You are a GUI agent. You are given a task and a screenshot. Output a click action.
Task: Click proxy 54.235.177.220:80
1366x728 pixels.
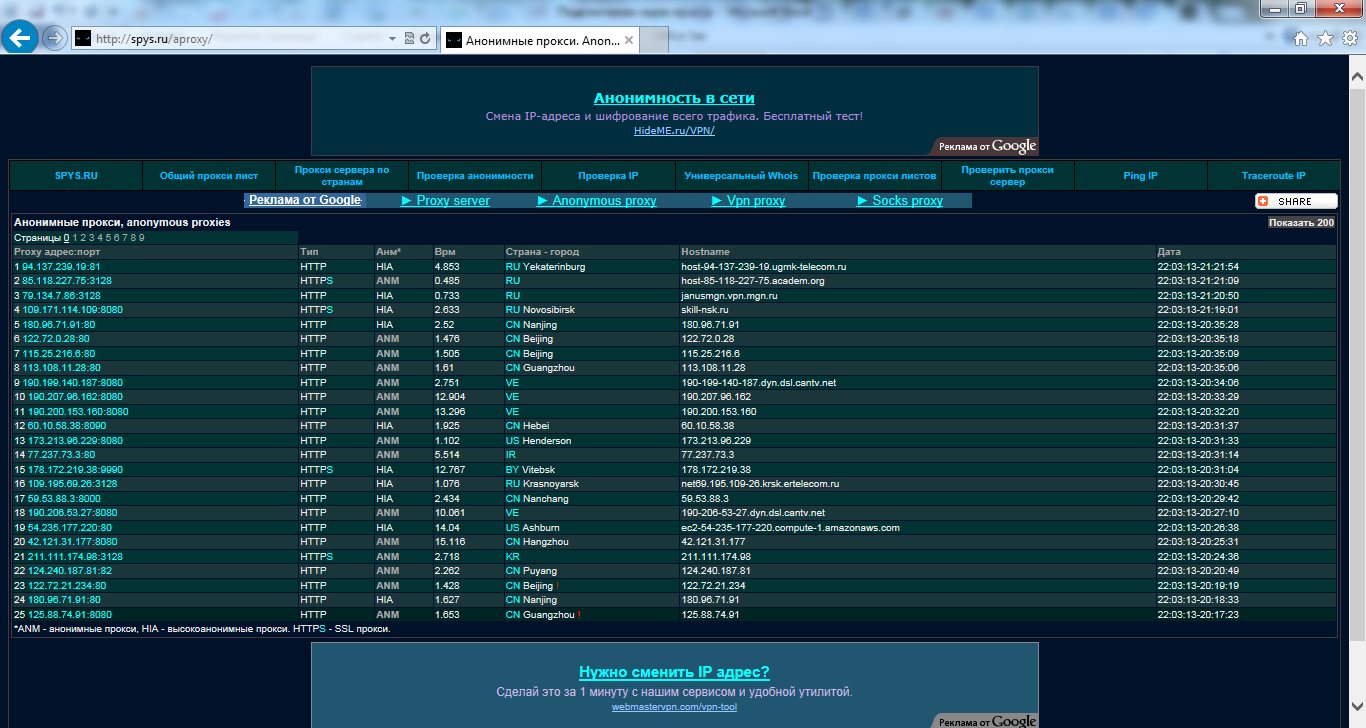[x=70, y=527]
